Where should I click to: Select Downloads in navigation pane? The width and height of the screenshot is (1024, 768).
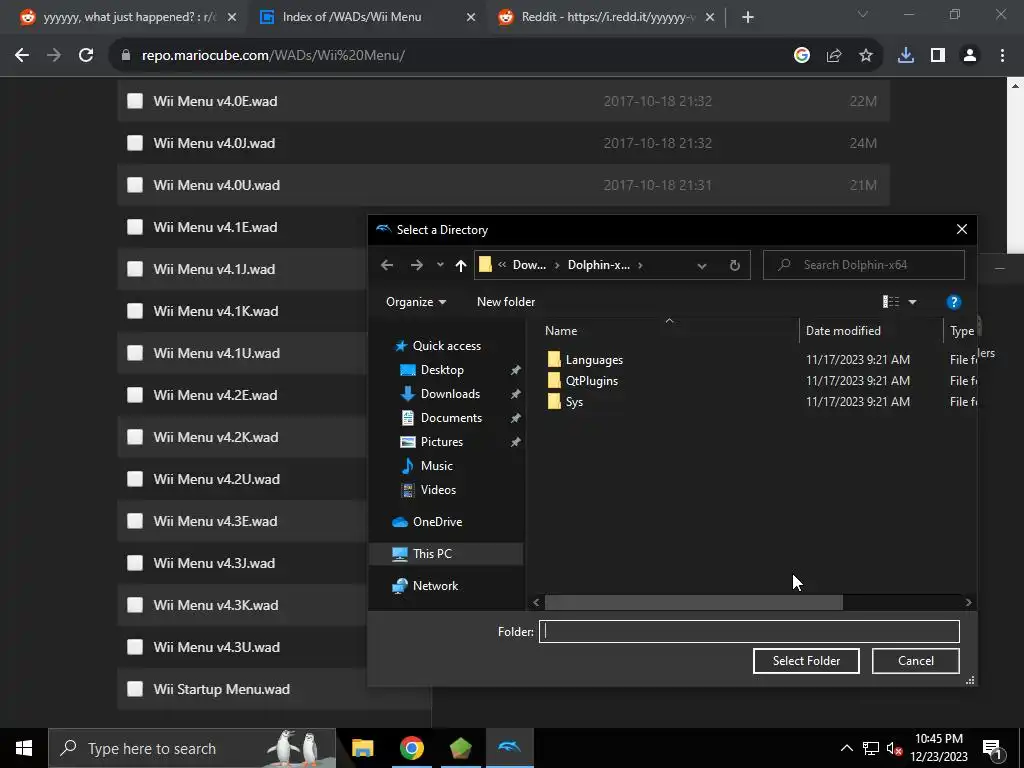[450, 394]
